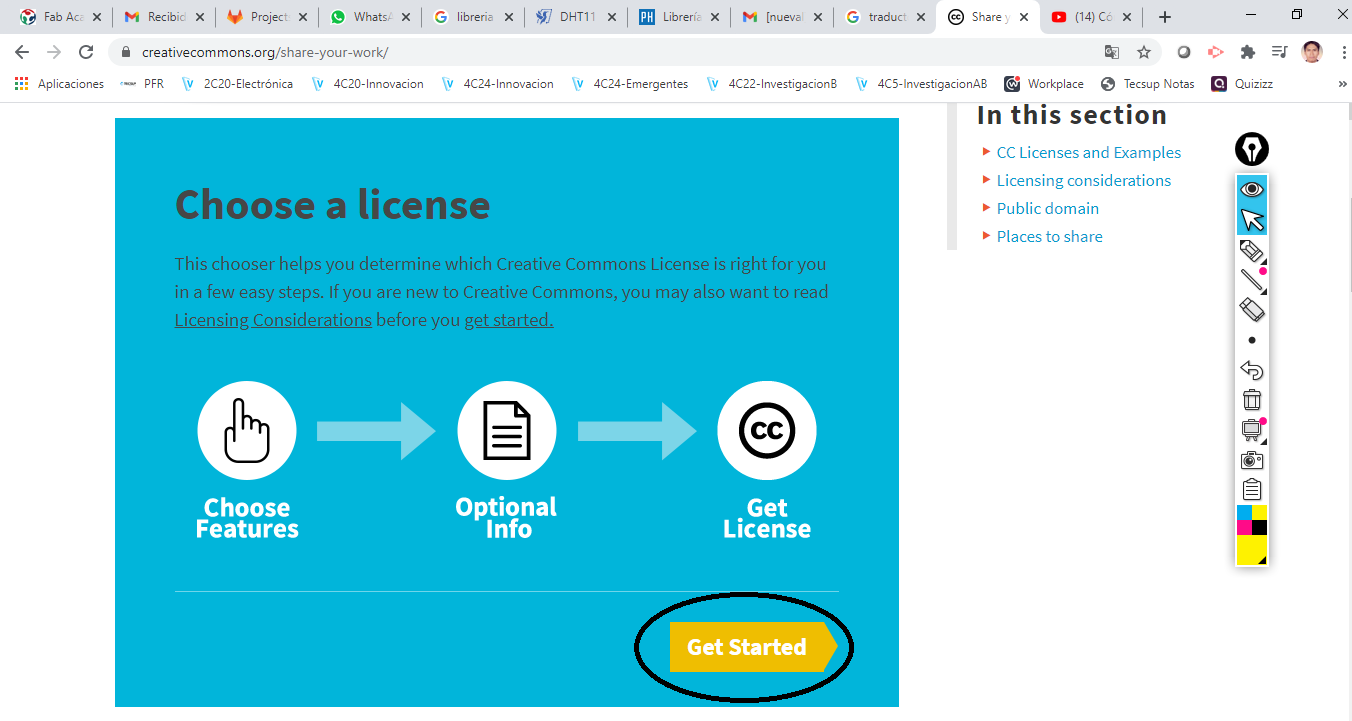Switch to the YouTube (14) tab
Image resolution: width=1352 pixels, height=721 pixels.
[x=1090, y=17]
